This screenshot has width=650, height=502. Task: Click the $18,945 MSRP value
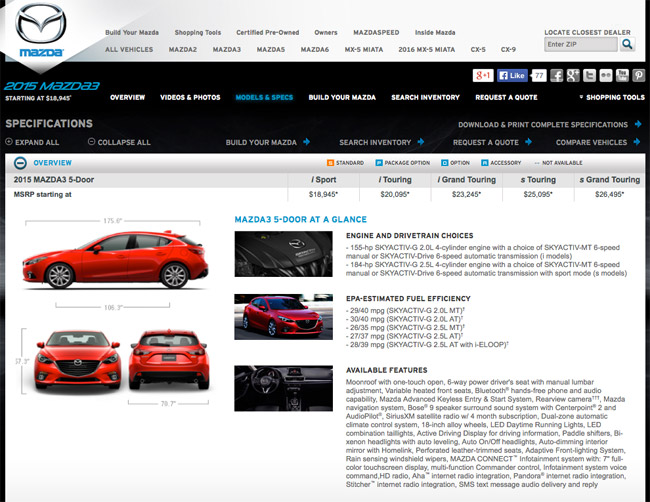coord(323,194)
